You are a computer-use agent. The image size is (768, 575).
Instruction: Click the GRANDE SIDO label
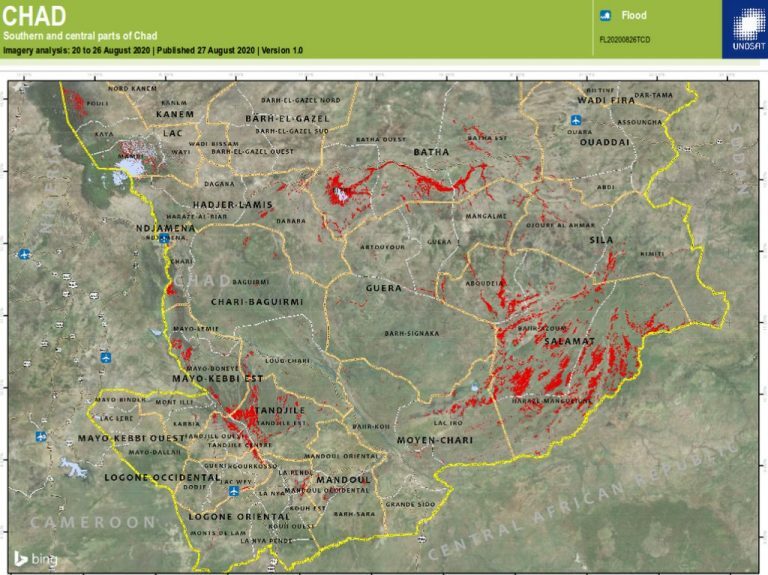click(x=410, y=504)
